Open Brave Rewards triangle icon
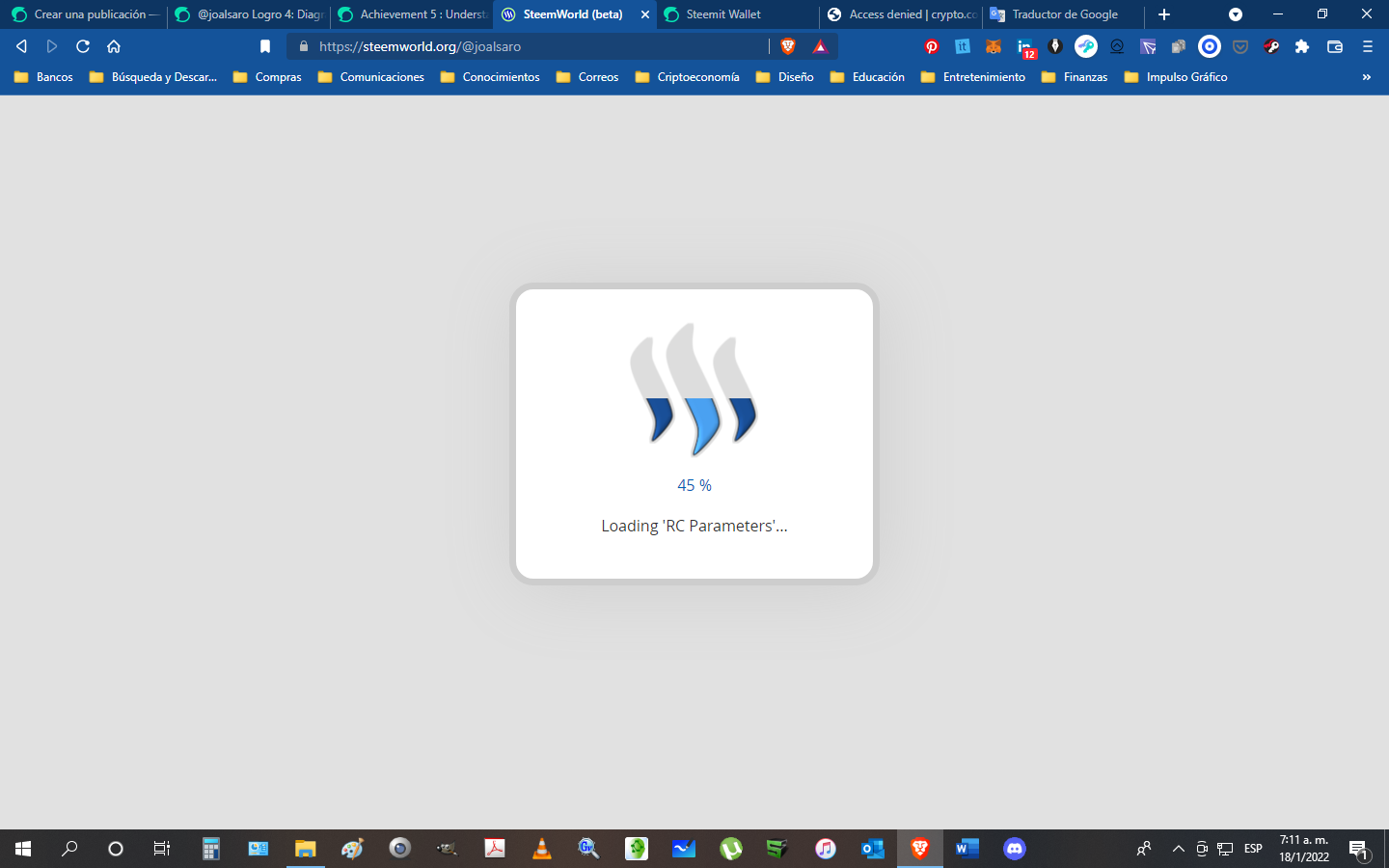 click(820, 46)
